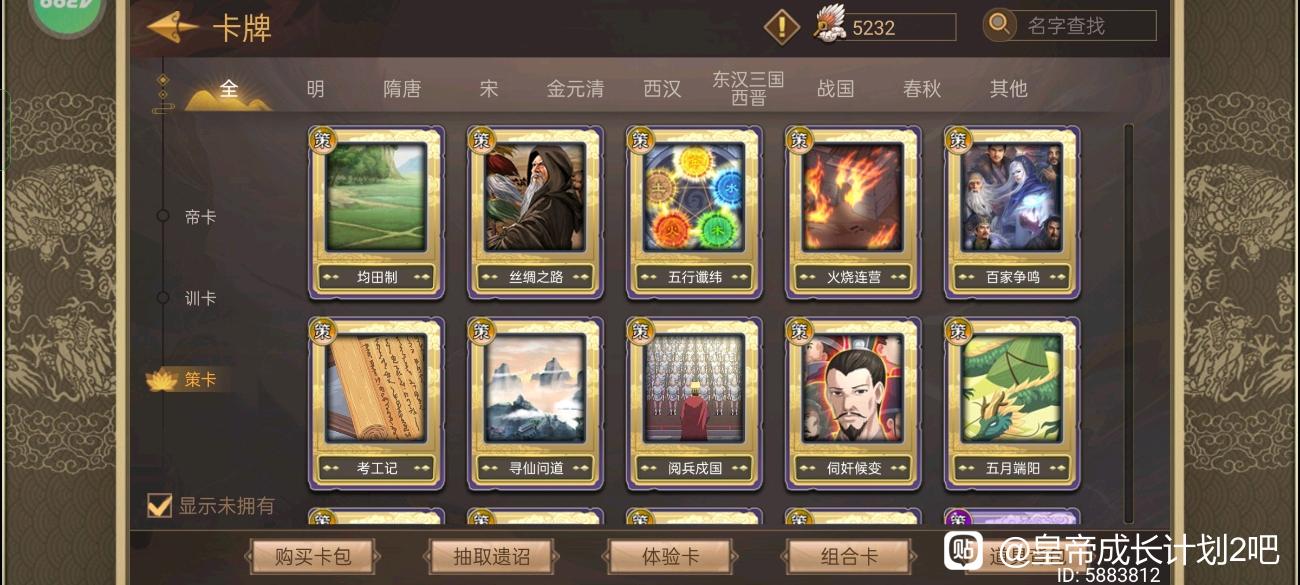Uncheck the 显示未拥有 checkbox

(160, 505)
